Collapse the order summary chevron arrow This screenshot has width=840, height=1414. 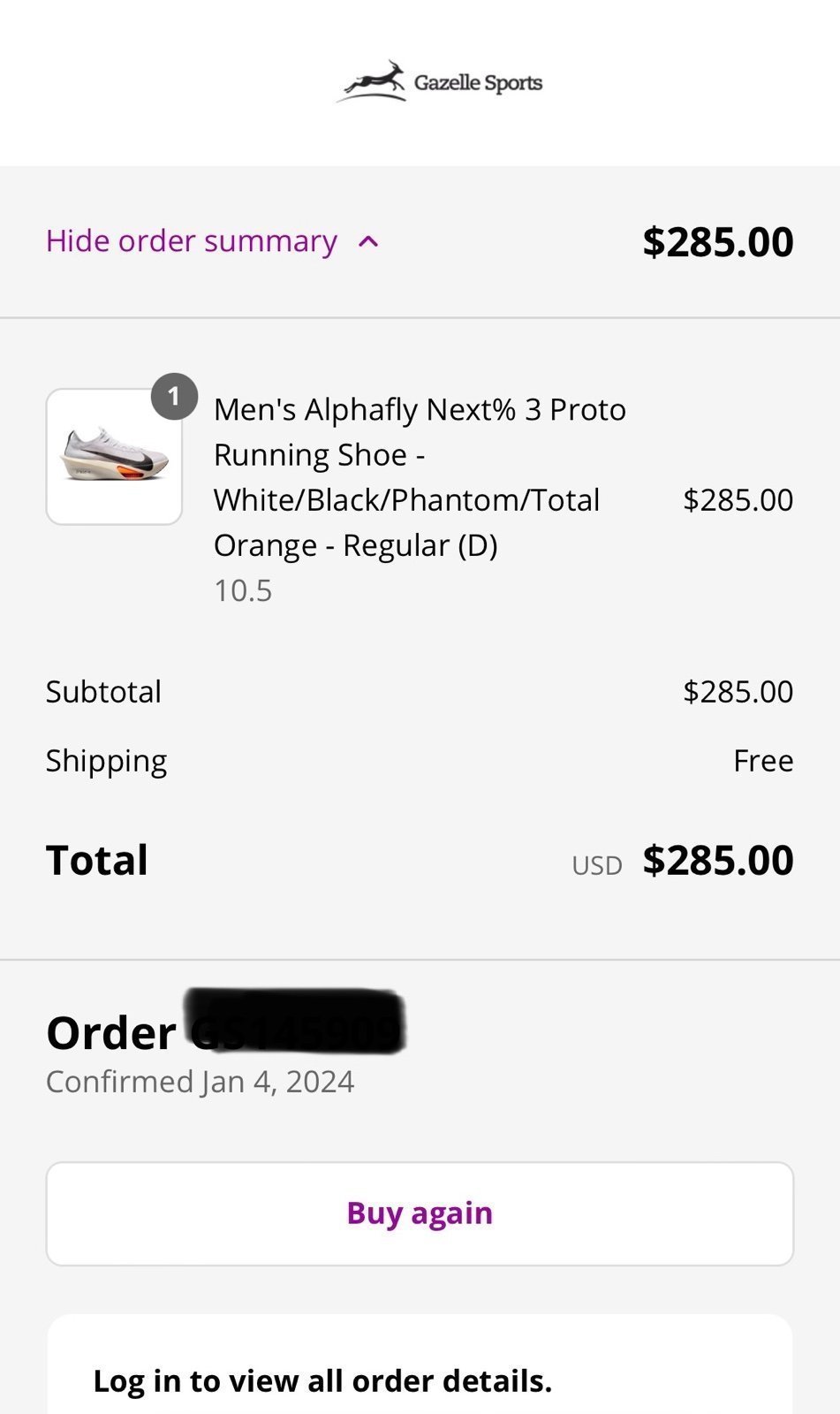(368, 241)
